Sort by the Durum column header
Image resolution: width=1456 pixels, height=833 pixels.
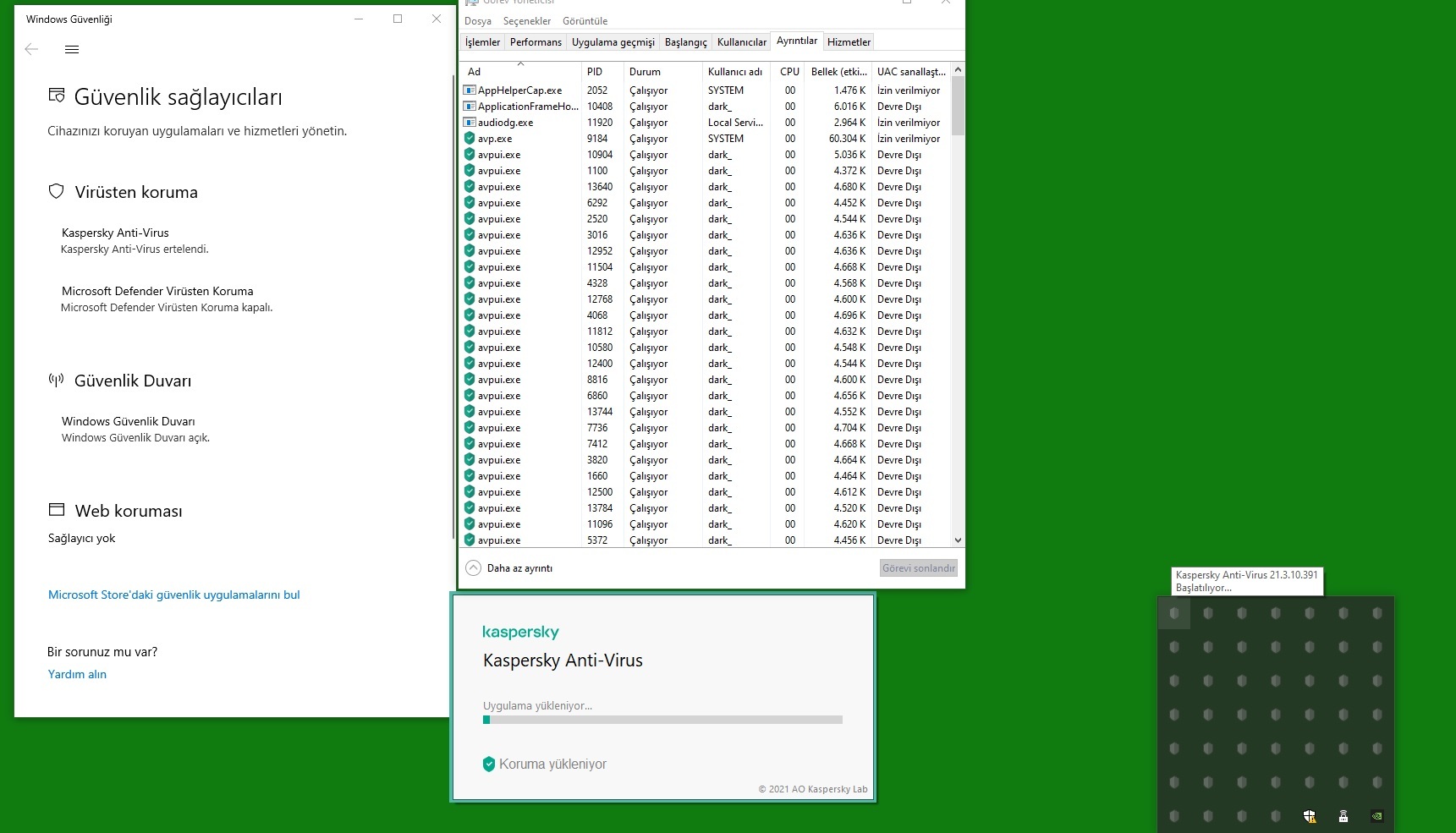point(662,71)
